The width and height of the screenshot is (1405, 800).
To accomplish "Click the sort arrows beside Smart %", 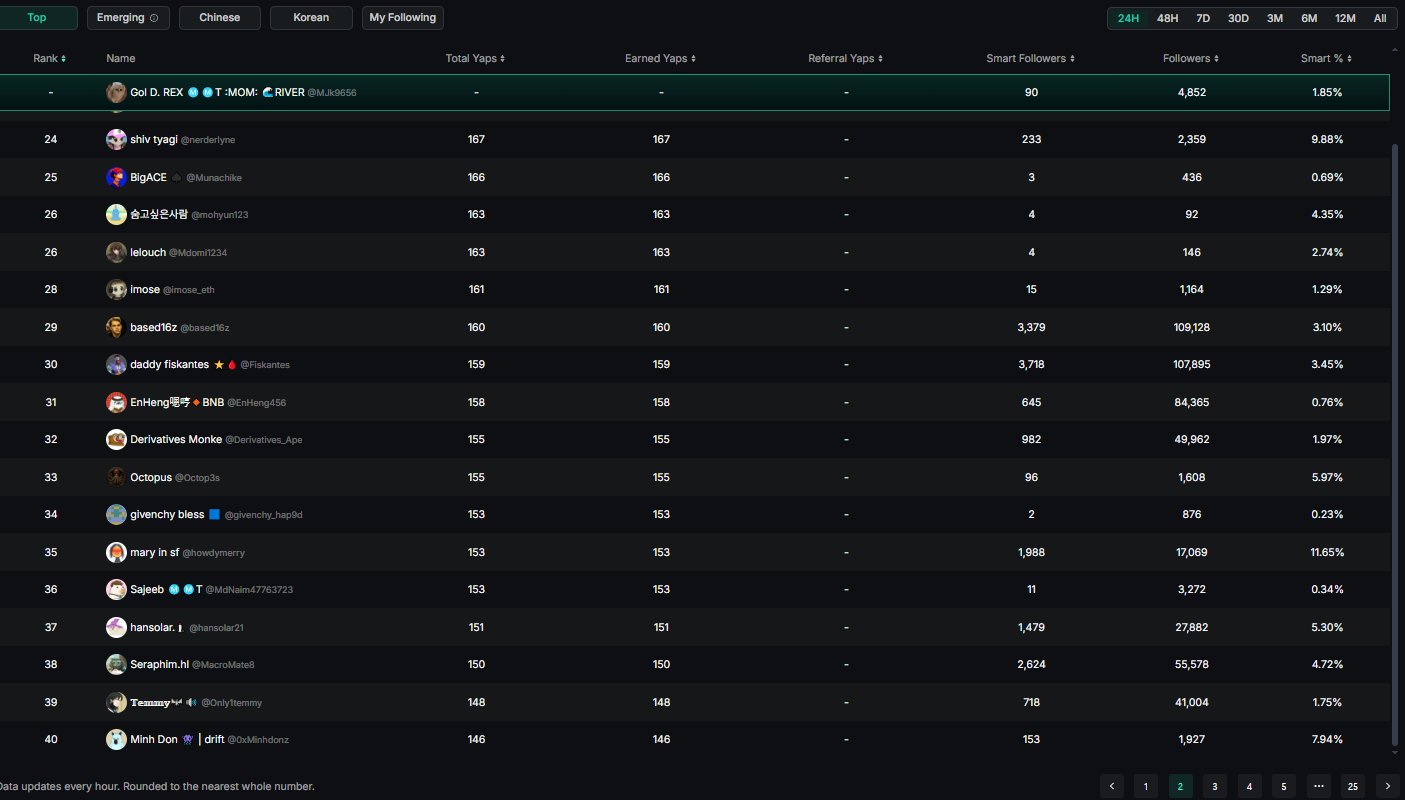I will pos(1349,59).
